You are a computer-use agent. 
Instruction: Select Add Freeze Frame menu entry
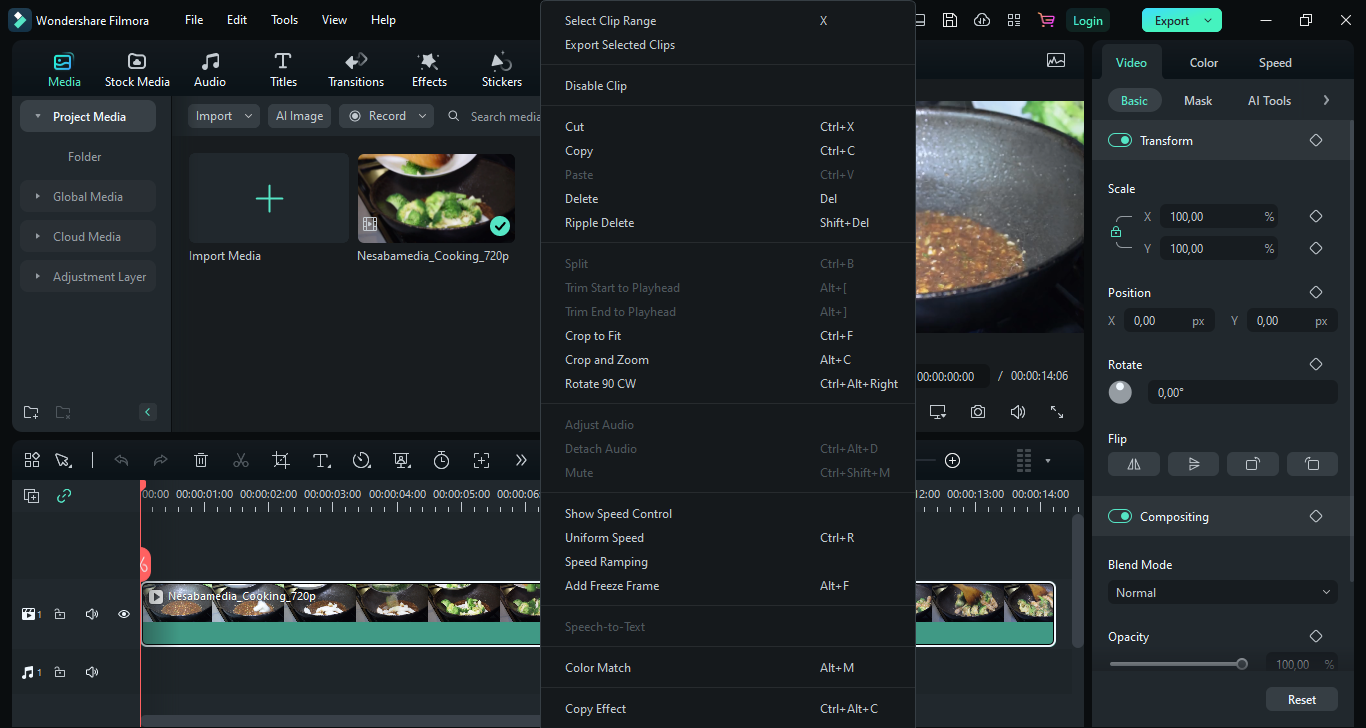point(611,586)
